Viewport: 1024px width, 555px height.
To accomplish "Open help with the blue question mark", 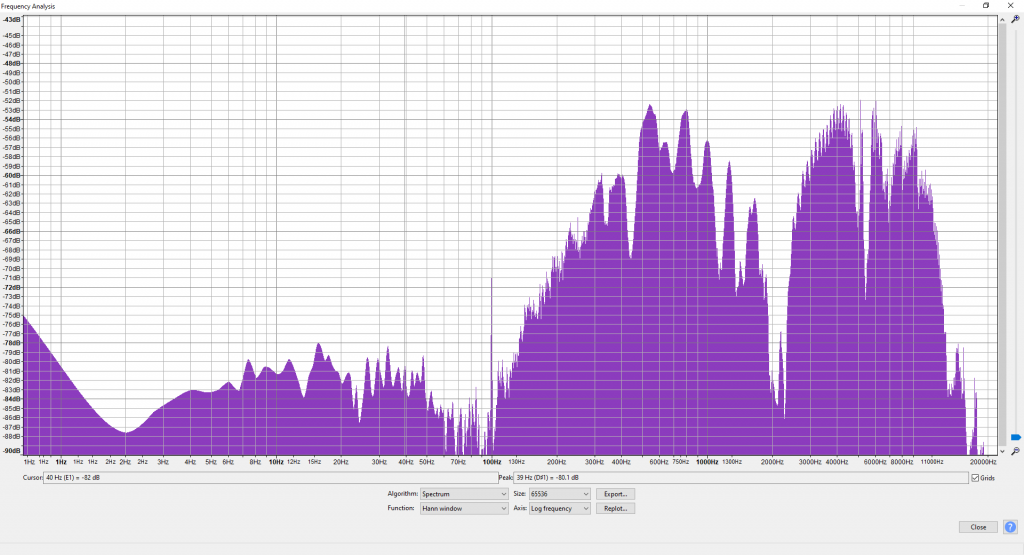I will pos(1010,527).
